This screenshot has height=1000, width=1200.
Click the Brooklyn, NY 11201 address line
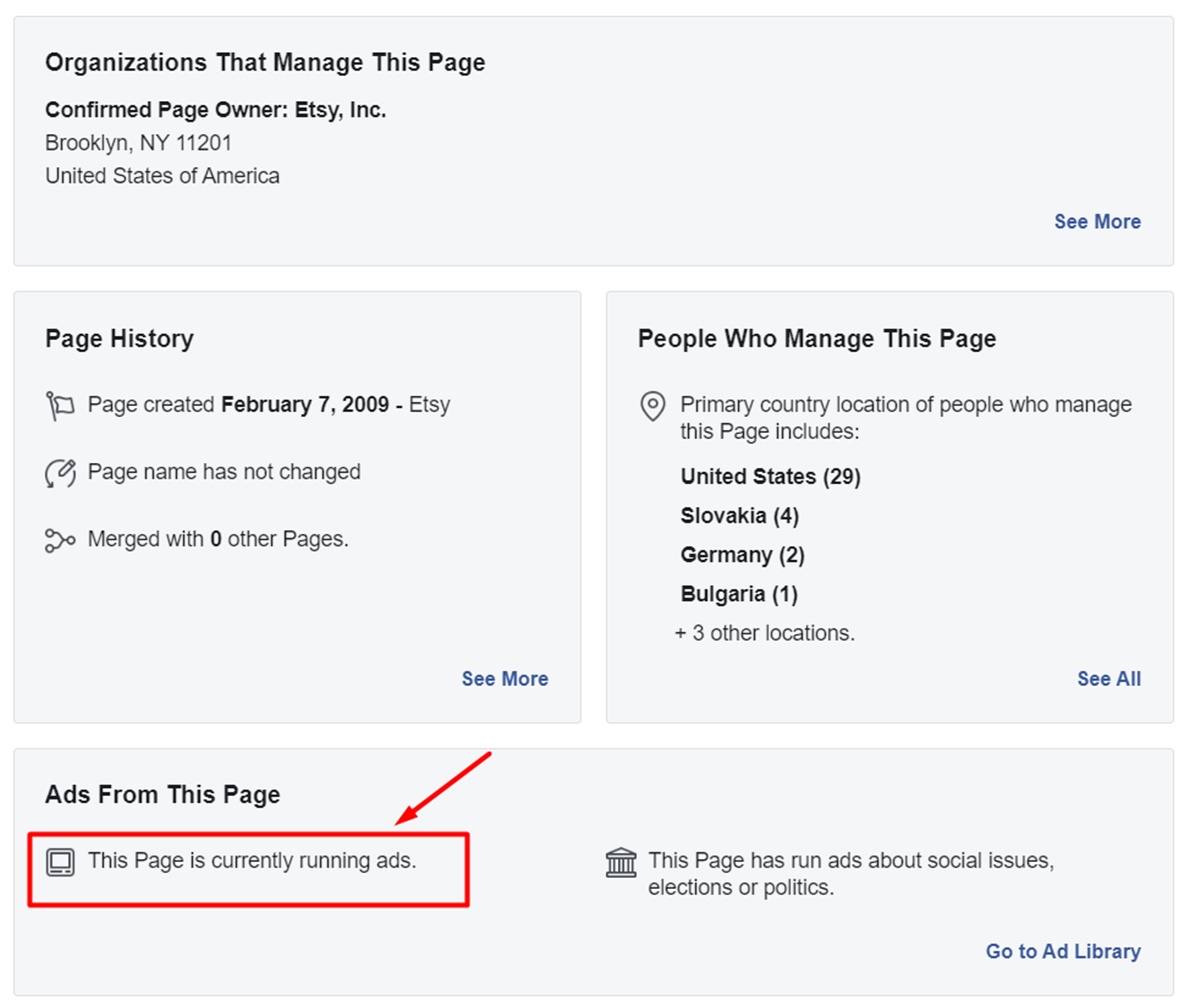[x=139, y=143]
